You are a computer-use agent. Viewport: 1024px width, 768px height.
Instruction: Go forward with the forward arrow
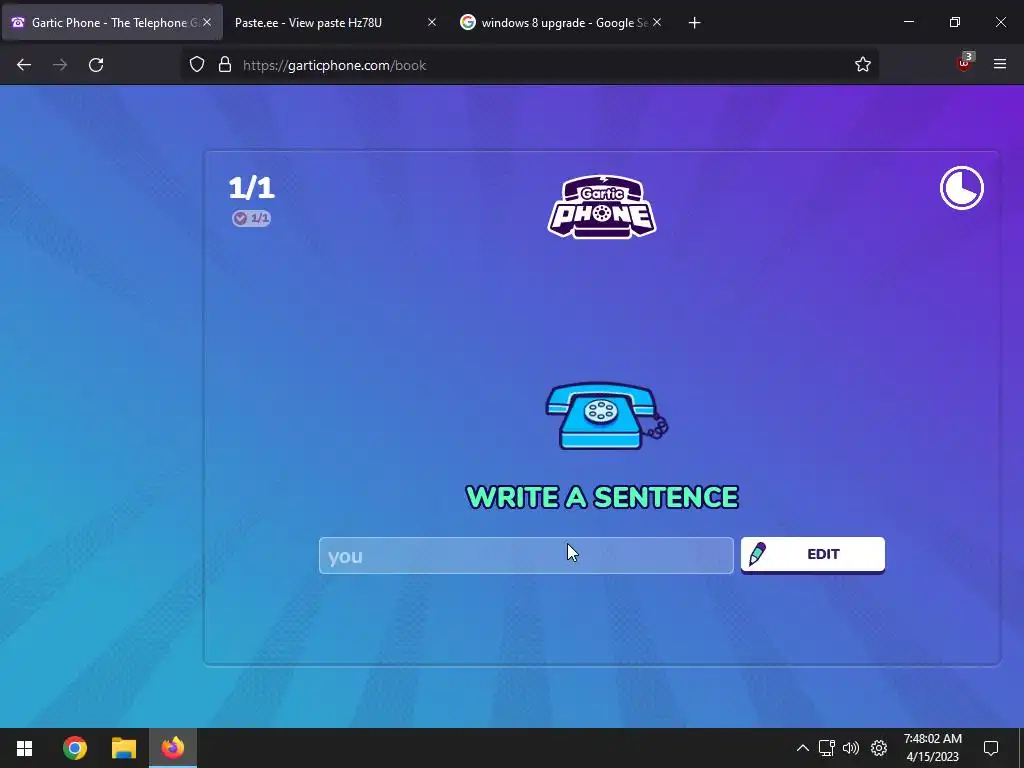60,65
